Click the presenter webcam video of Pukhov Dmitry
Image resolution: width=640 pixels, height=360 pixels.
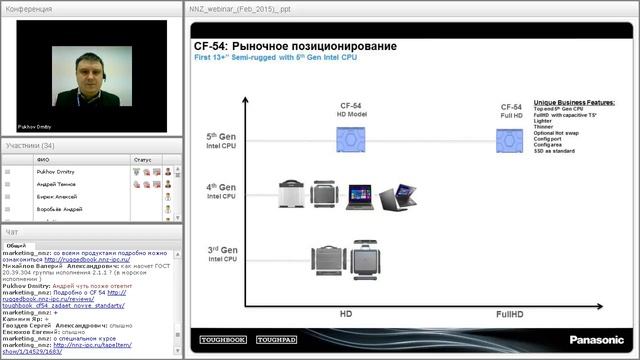pyautogui.click(x=92, y=76)
